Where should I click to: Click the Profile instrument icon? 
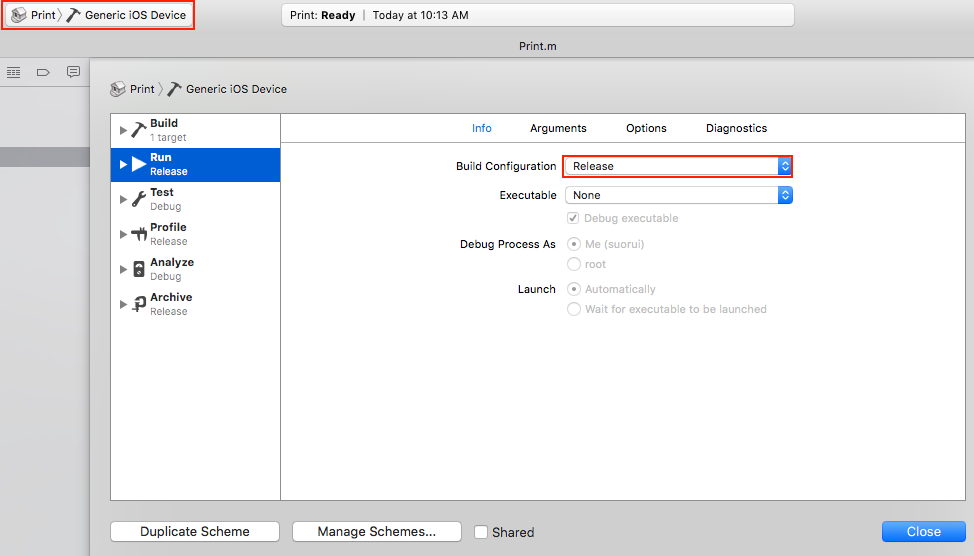click(139, 234)
